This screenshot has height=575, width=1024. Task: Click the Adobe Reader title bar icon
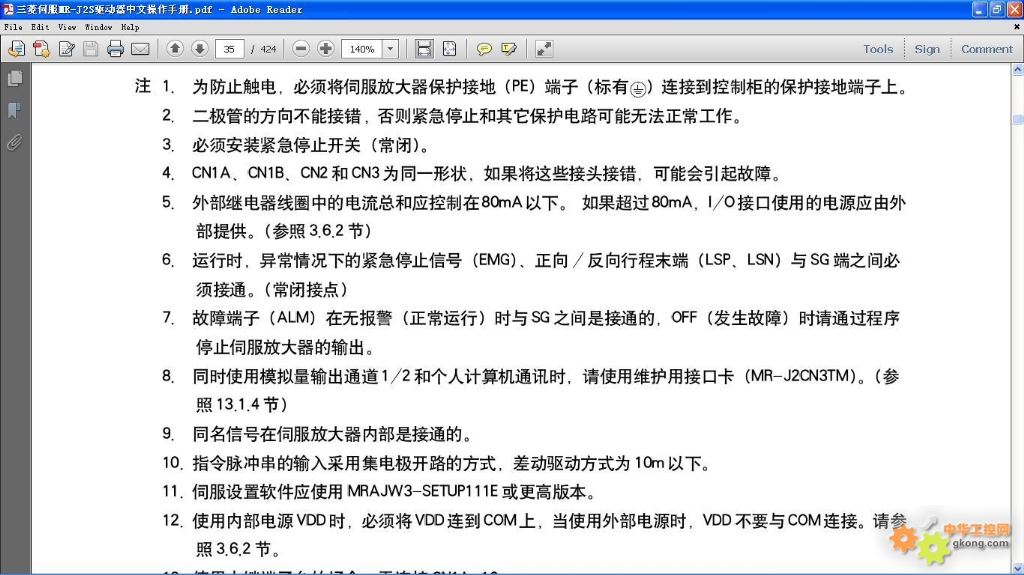pyautogui.click(x=8, y=9)
